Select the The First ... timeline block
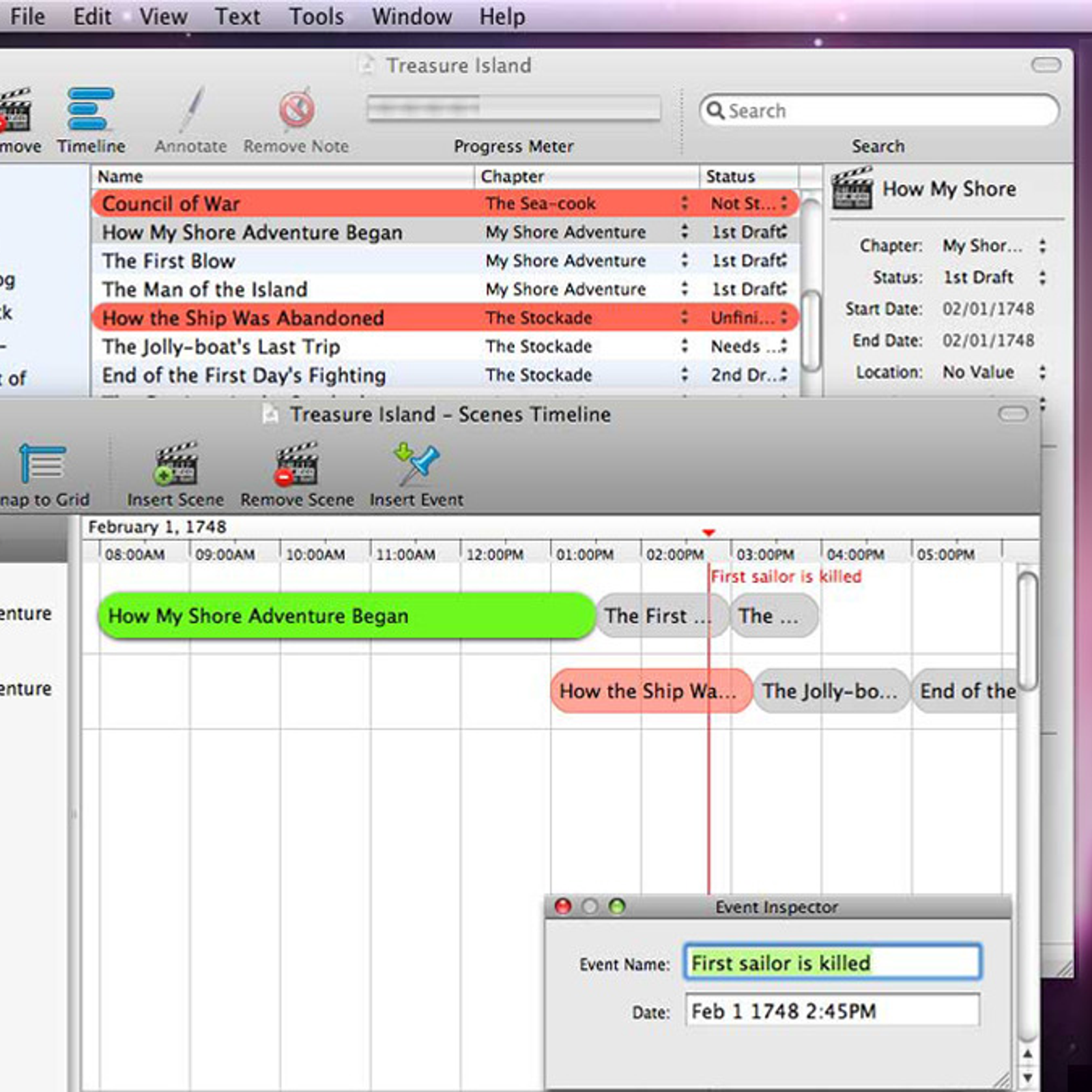 pyautogui.click(x=662, y=616)
